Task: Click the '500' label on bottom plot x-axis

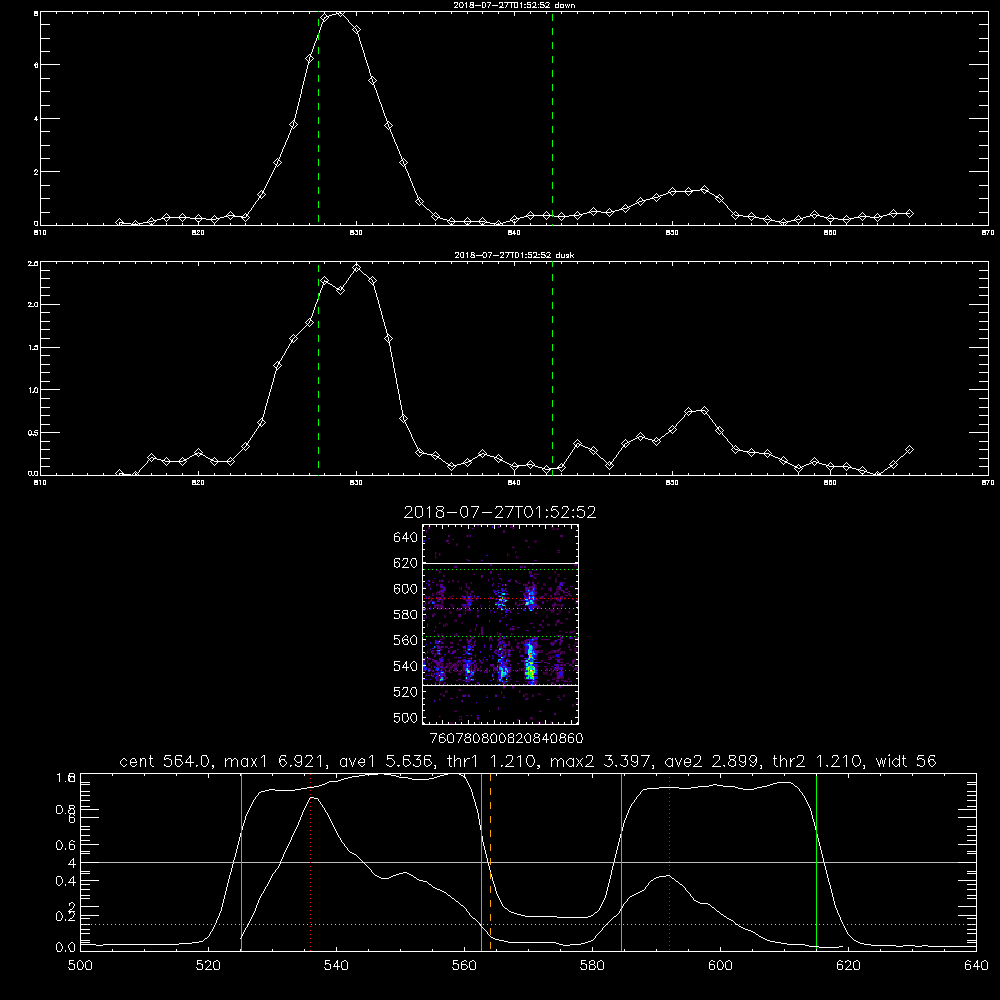Action: [x=80, y=966]
